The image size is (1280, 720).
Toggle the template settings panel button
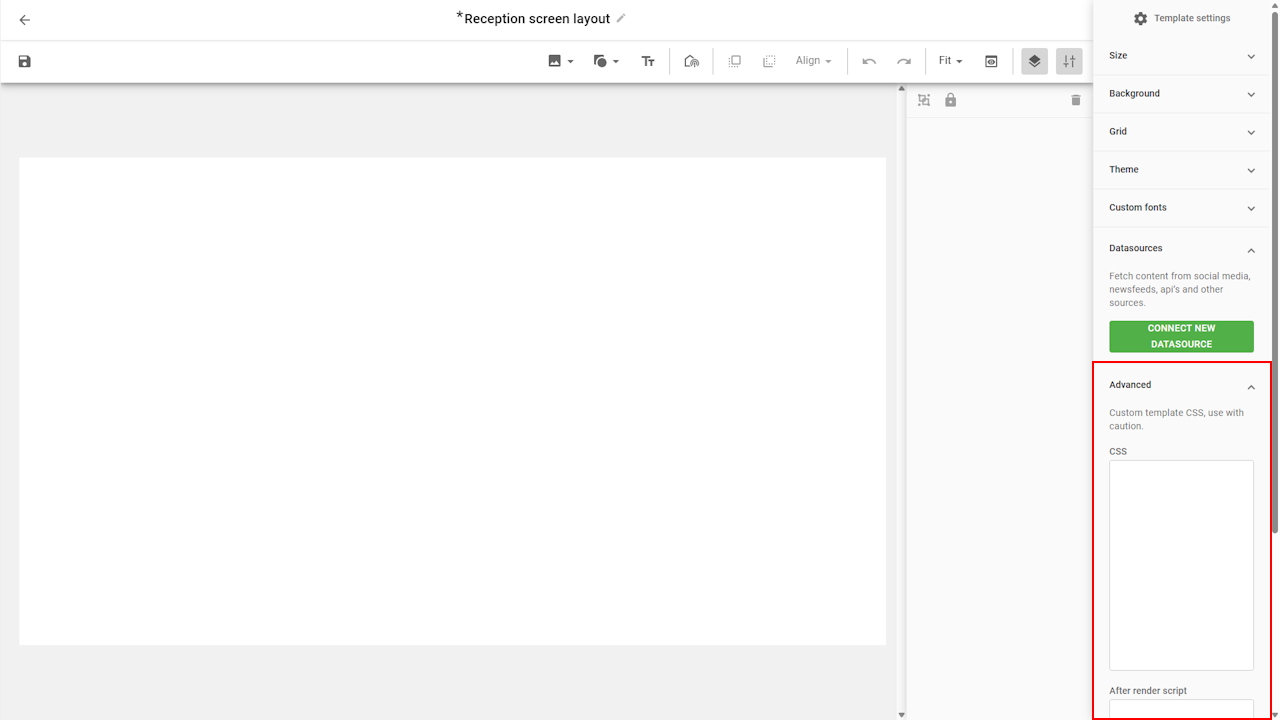(1069, 61)
